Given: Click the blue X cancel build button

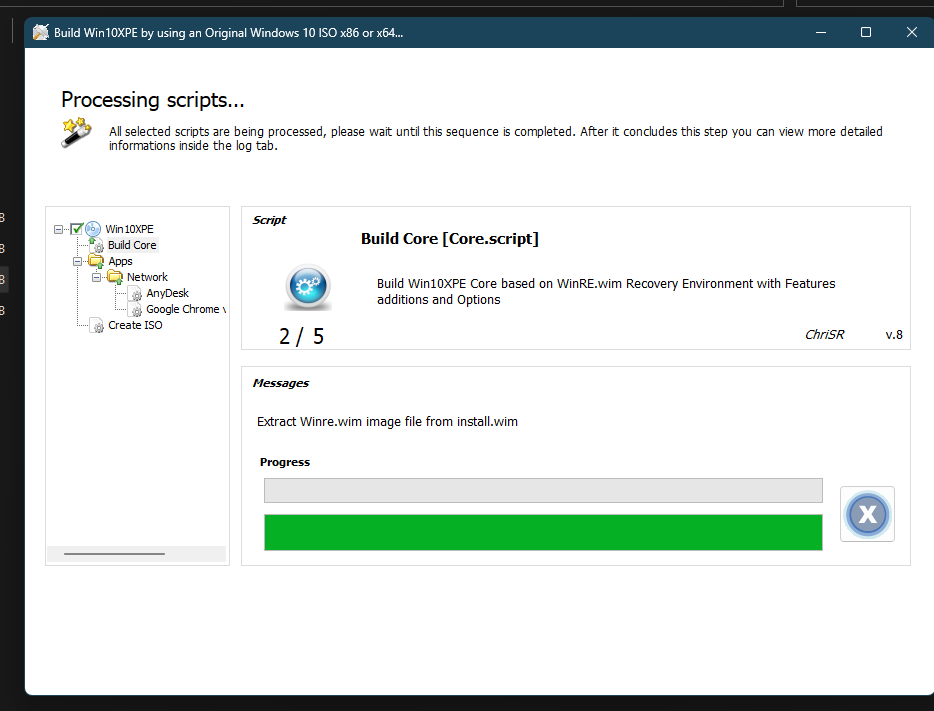Looking at the screenshot, I should click(x=867, y=514).
